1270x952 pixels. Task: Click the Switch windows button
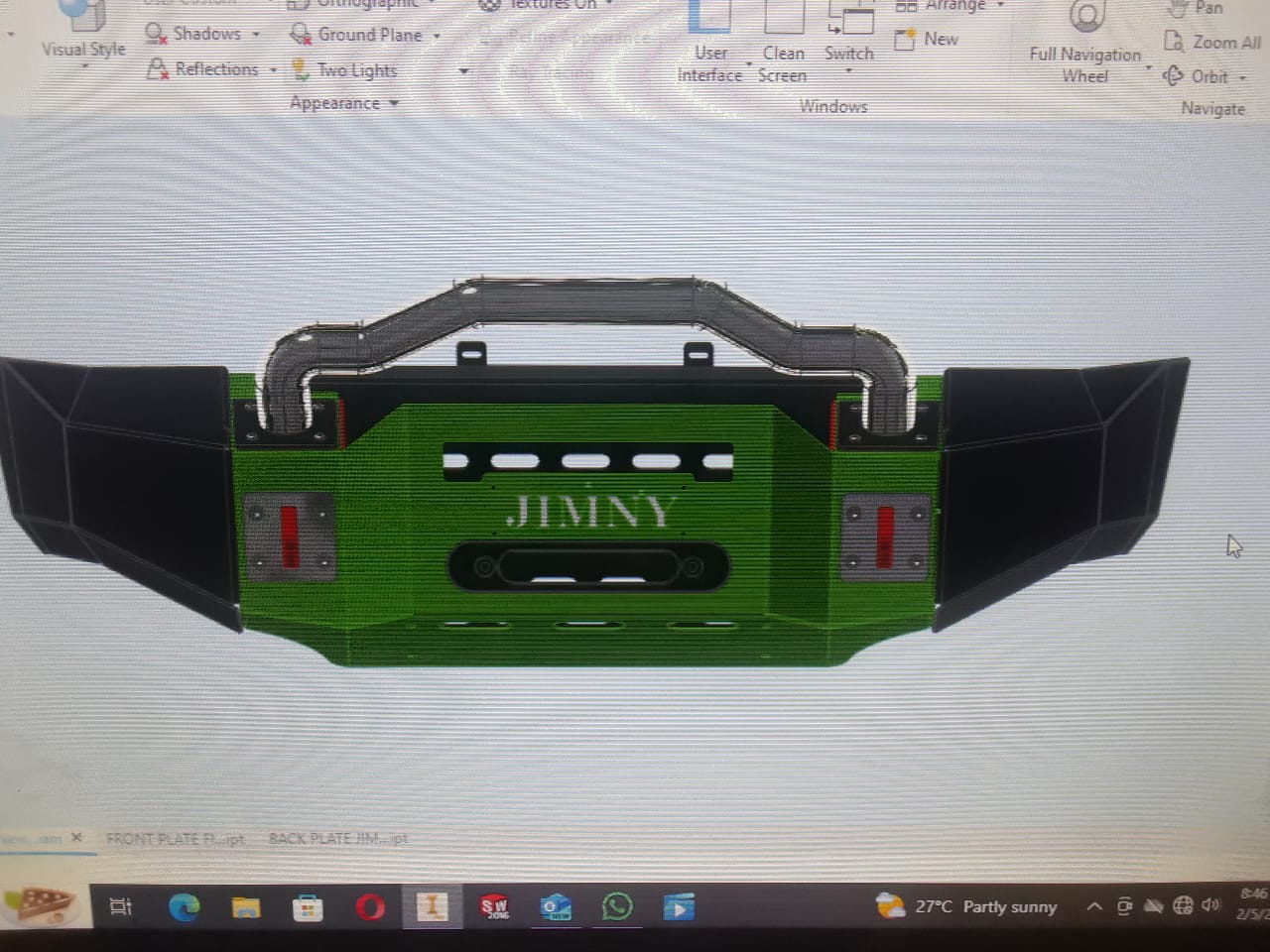point(849,40)
